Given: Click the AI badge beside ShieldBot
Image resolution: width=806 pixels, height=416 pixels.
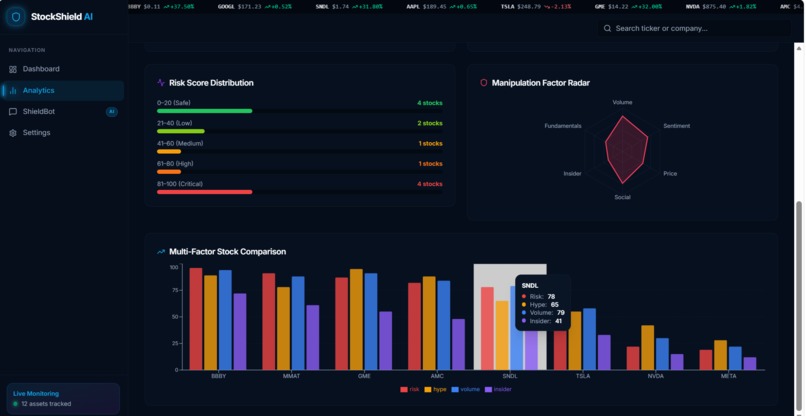Looking at the screenshot, I should pyautogui.click(x=112, y=112).
